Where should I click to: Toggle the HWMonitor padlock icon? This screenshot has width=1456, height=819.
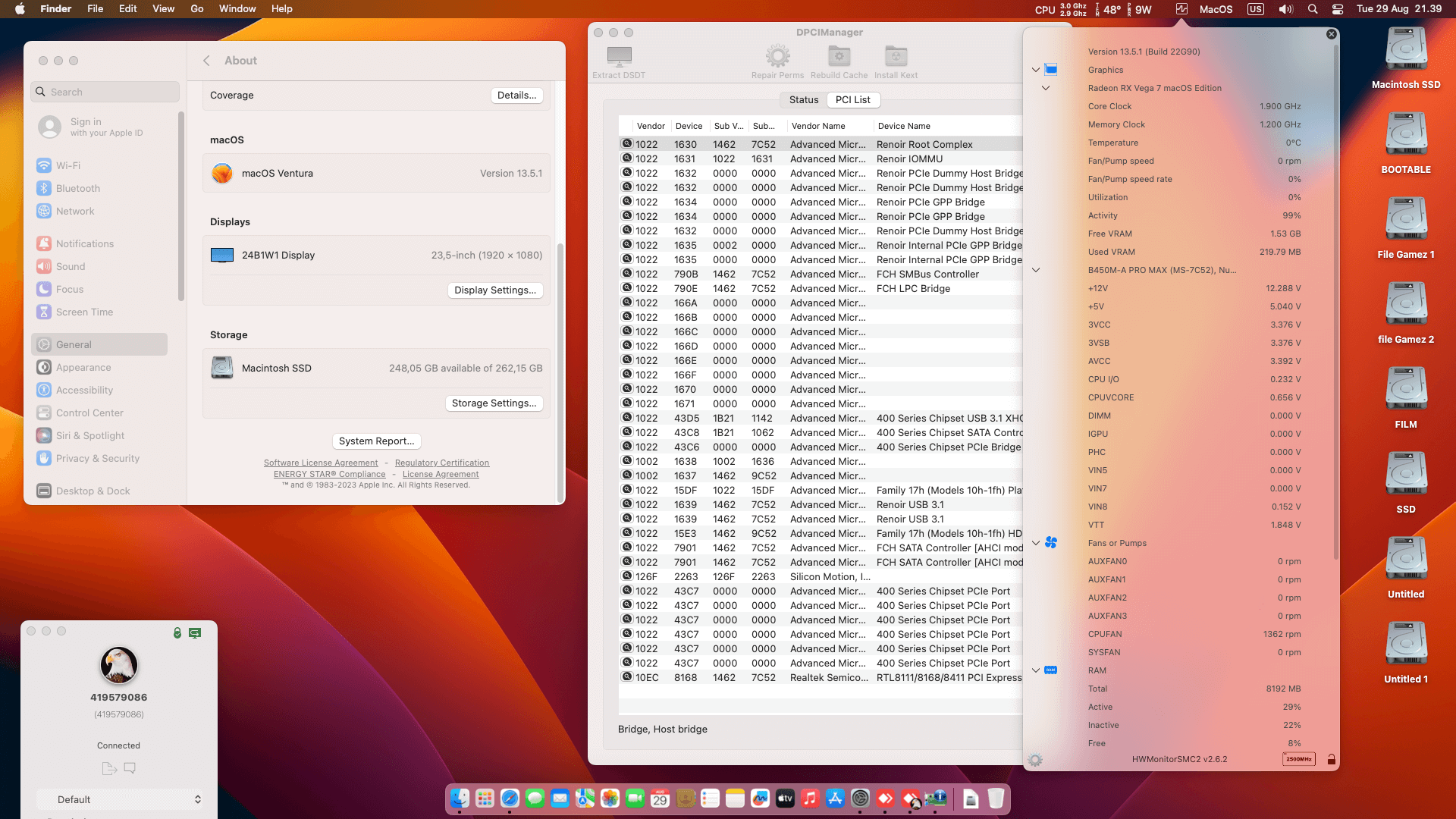tap(1331, 760)
